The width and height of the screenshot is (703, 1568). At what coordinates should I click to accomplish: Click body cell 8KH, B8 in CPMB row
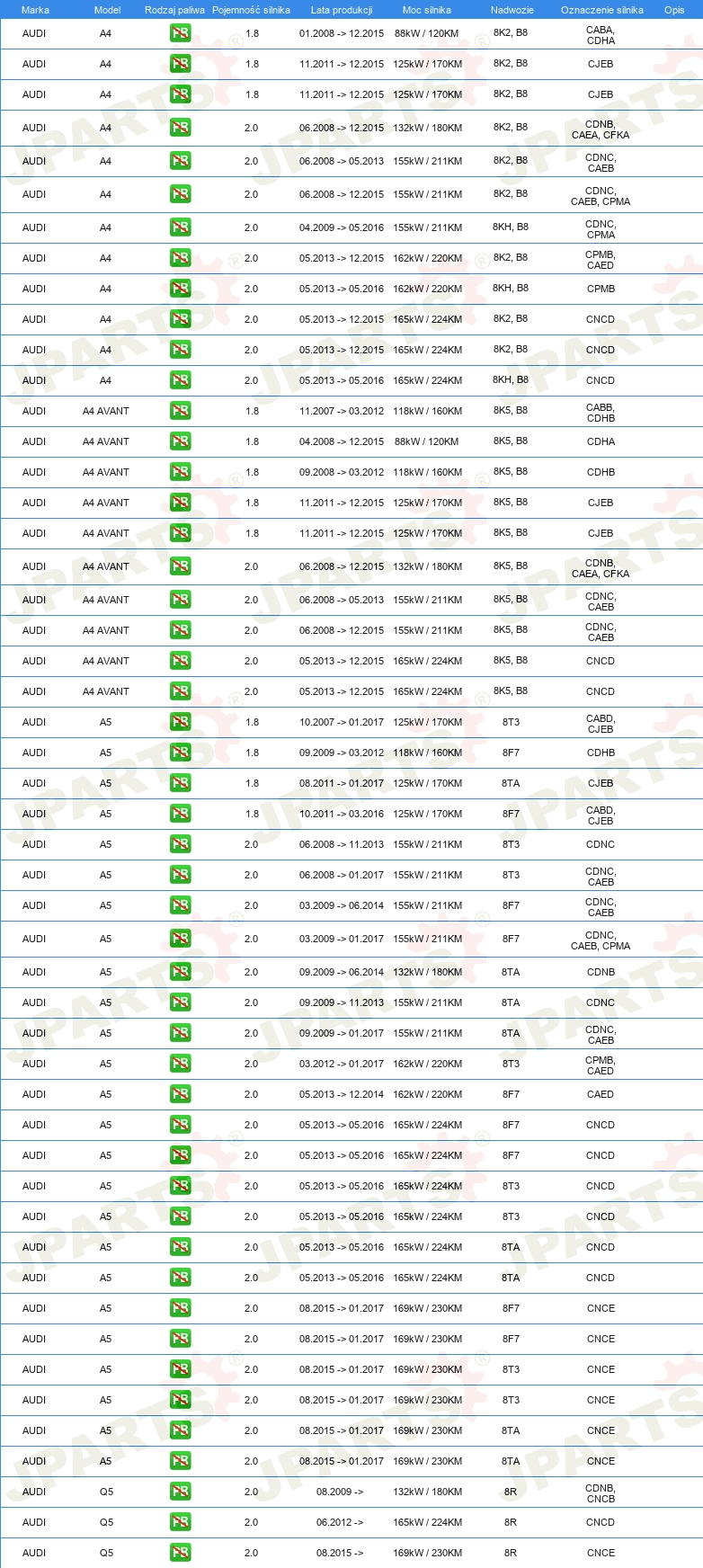[x=511, y=289]
